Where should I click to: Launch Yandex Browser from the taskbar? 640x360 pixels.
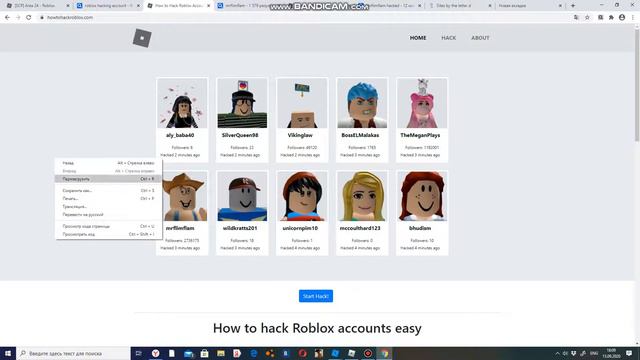(x=156, y=353)
